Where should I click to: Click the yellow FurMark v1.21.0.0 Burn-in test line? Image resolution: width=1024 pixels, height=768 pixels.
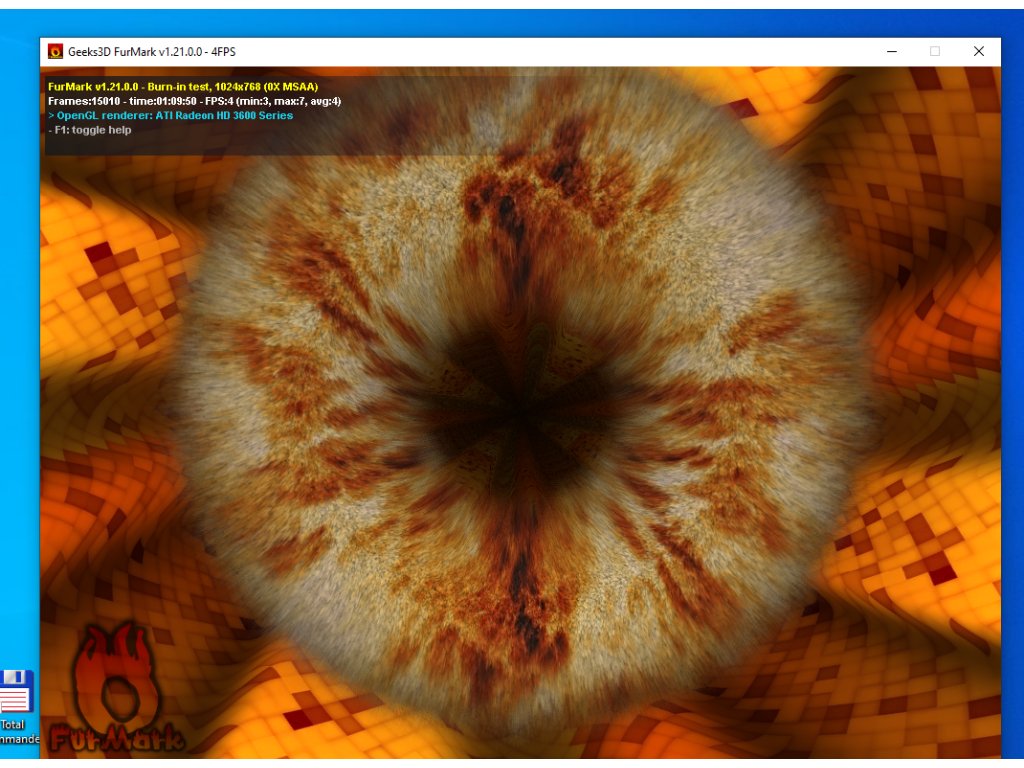(x=183, y=87)
